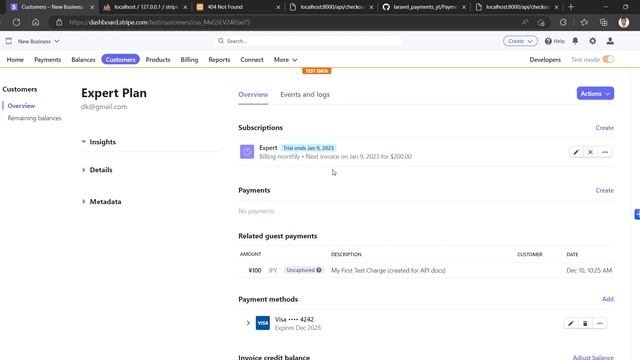Edit the Expert subscription with pencil icon

(x=576, y=152)
